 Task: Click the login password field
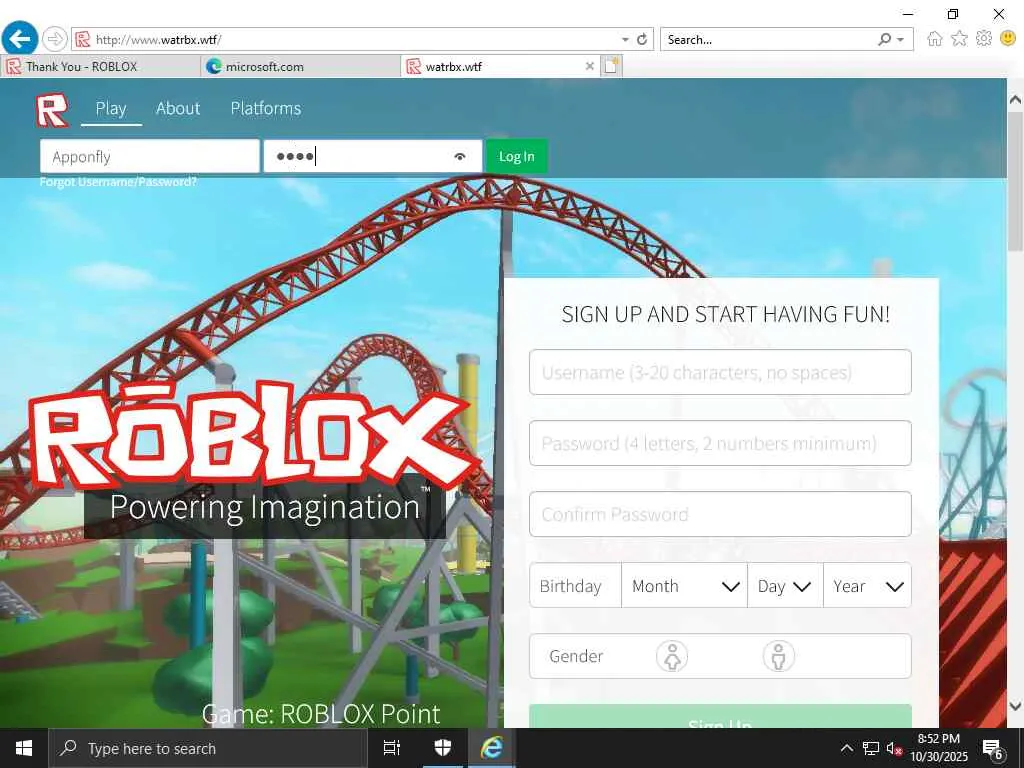point(372,157)
